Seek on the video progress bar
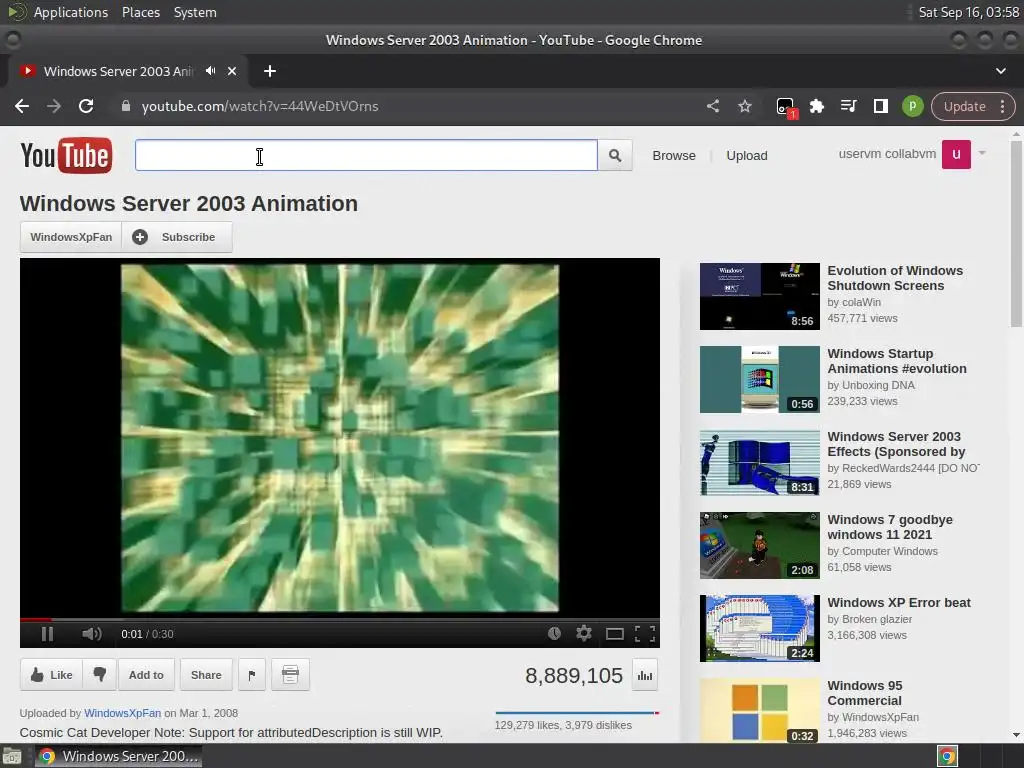Screen dimensions: 1024x768 340,619
